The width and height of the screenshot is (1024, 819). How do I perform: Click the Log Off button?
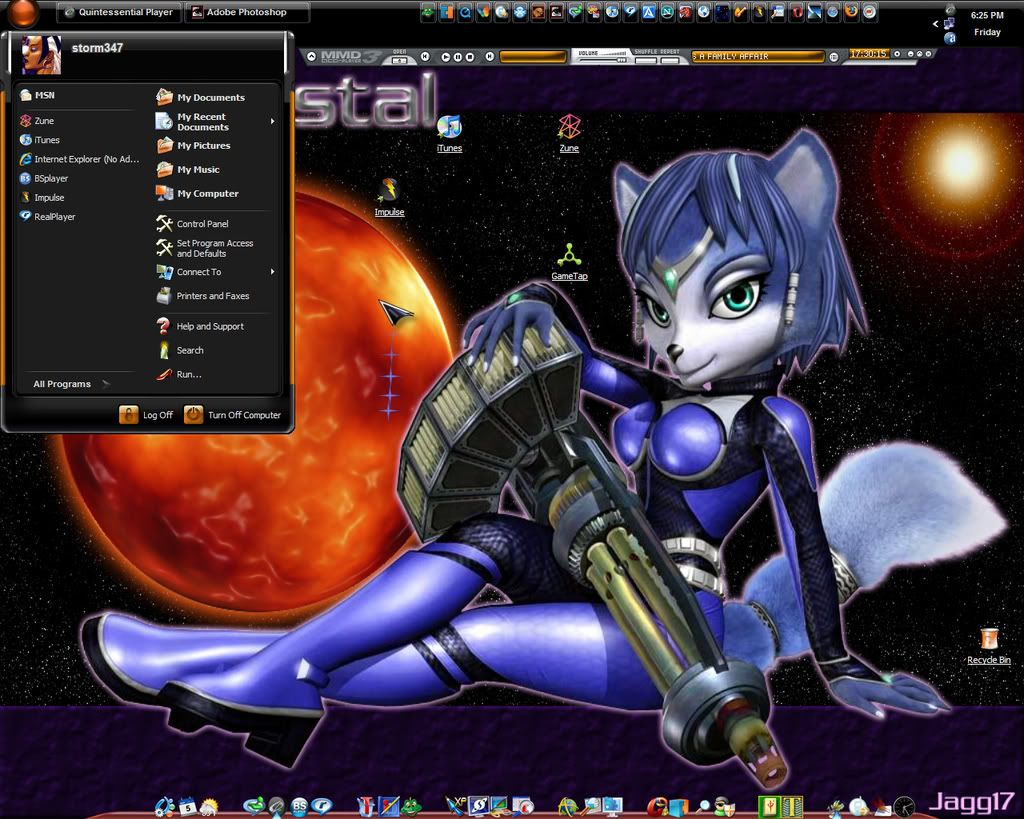146,415
